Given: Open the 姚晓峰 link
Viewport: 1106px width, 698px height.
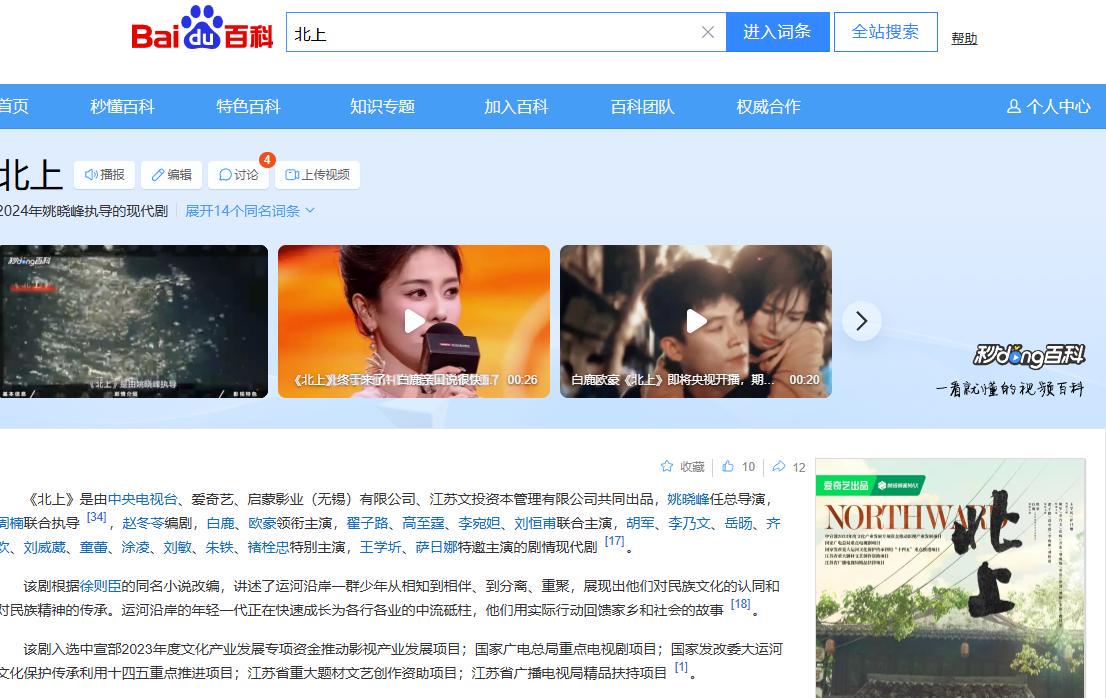Looking at the screenshot, I should click(x=688, y=499).
